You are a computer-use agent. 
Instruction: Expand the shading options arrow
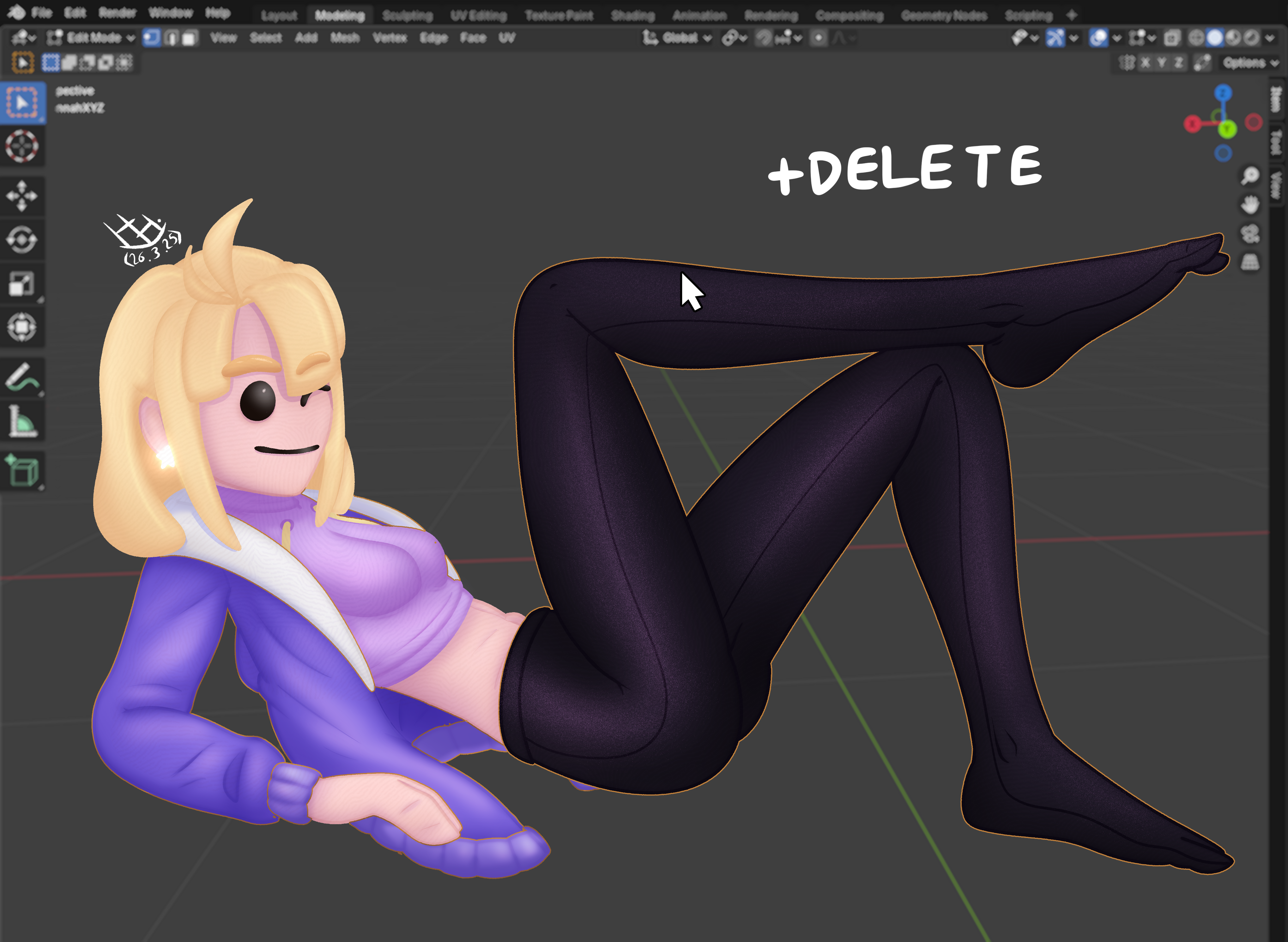click(x=1270, y=38)
